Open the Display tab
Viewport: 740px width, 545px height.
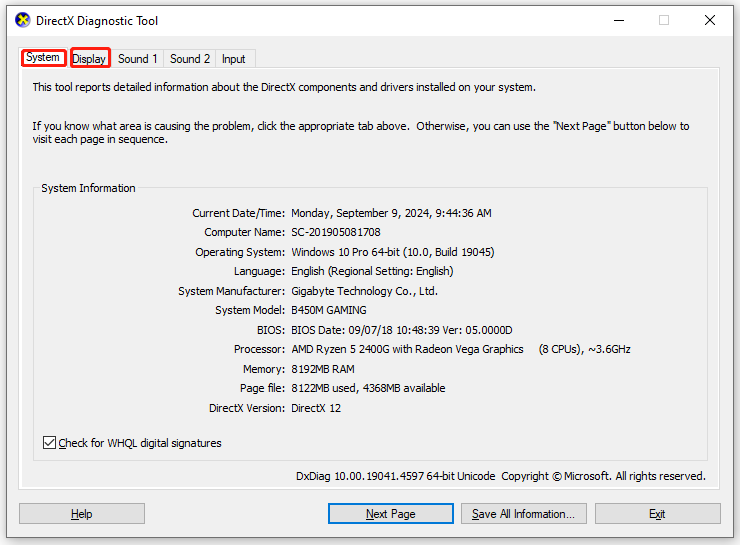click(x=89, y=59)
